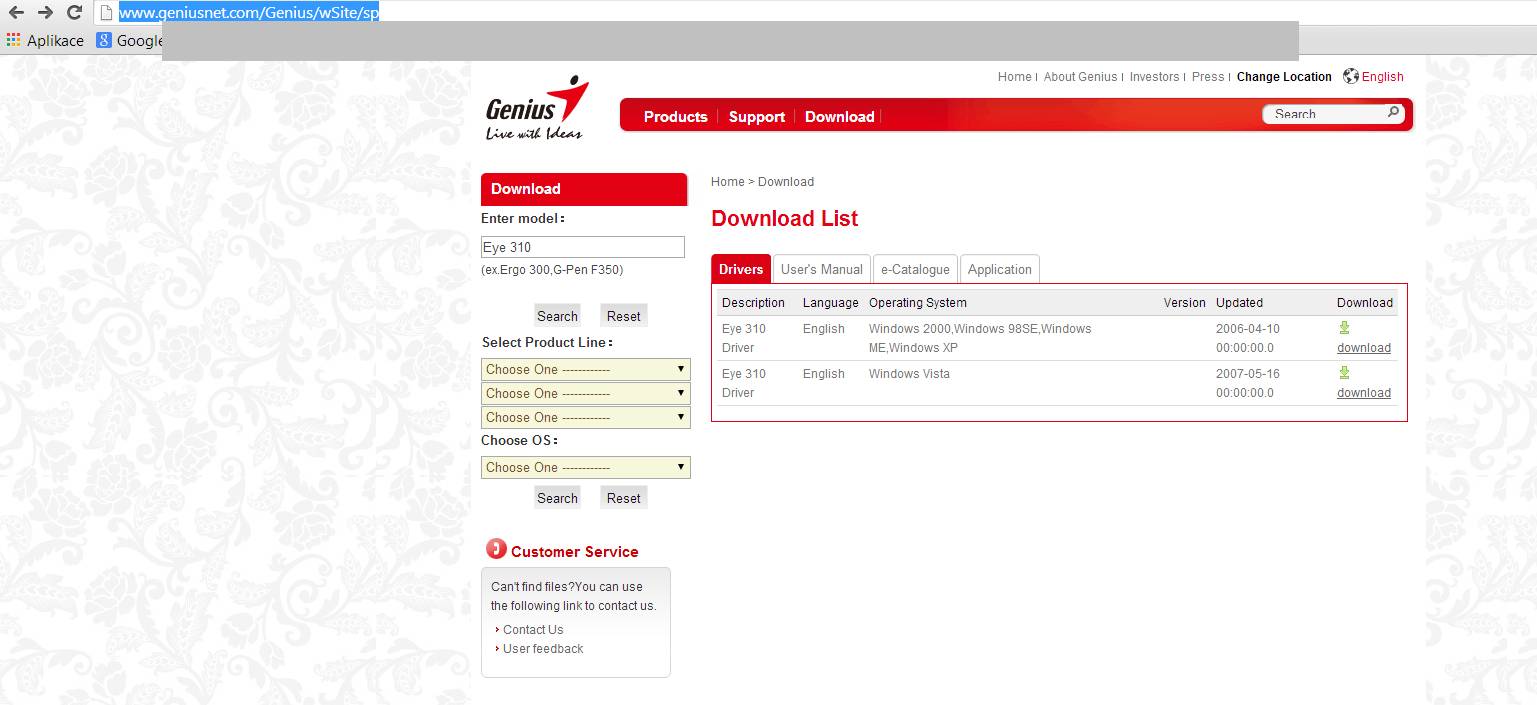Open the Contact Us link
This screenshot has width=1537, height=705.
(533, 630)
